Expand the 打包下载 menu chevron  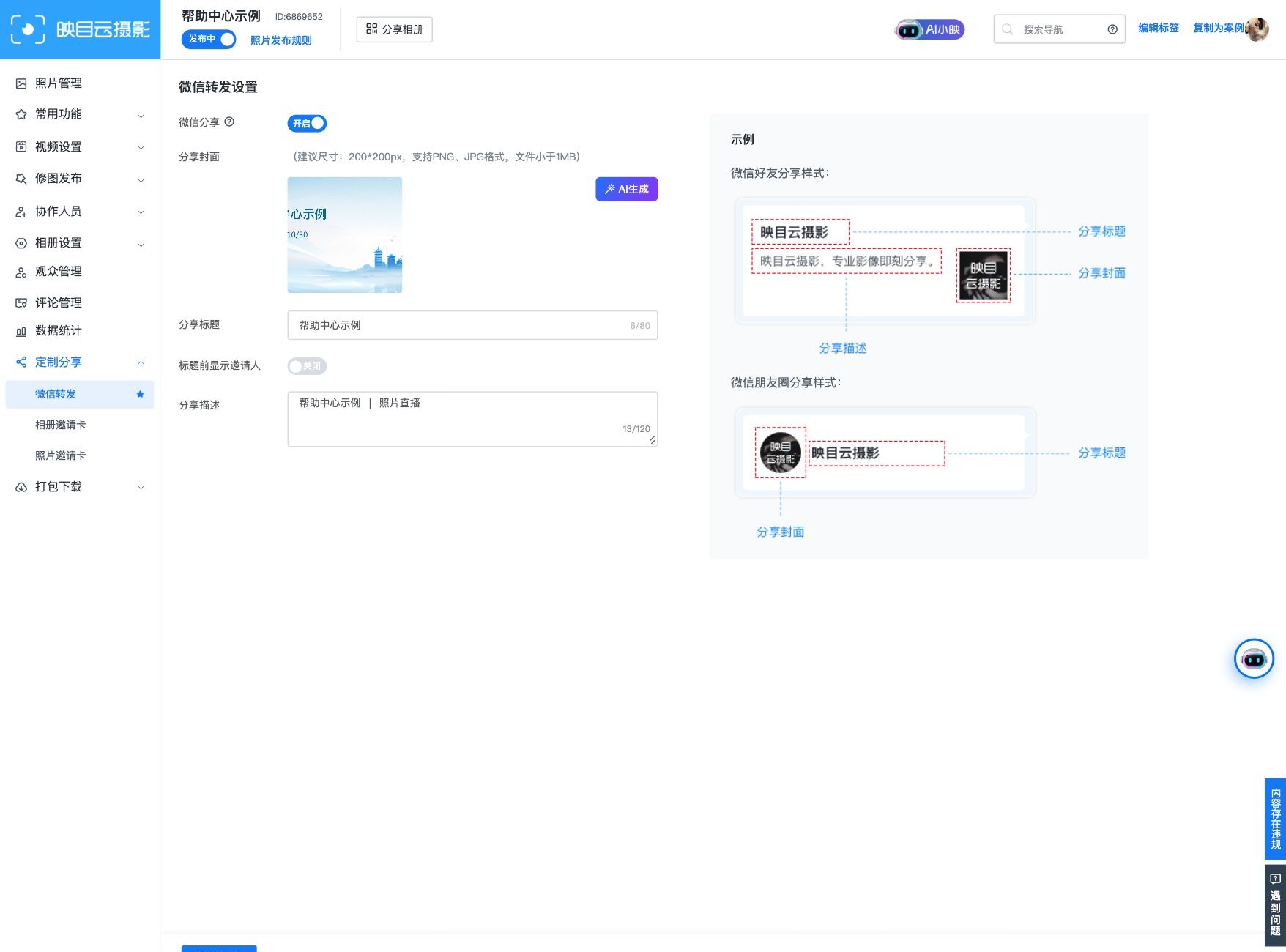[141, 487]
